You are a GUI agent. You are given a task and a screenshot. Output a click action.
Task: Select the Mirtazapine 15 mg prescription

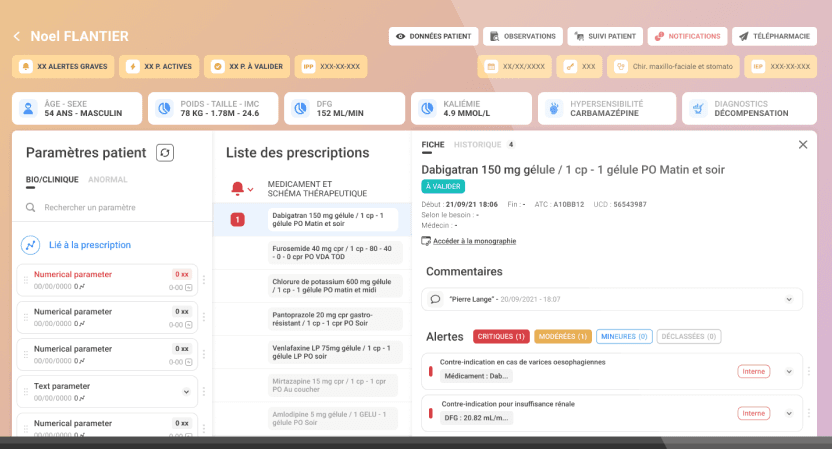[x=333, y=385]
